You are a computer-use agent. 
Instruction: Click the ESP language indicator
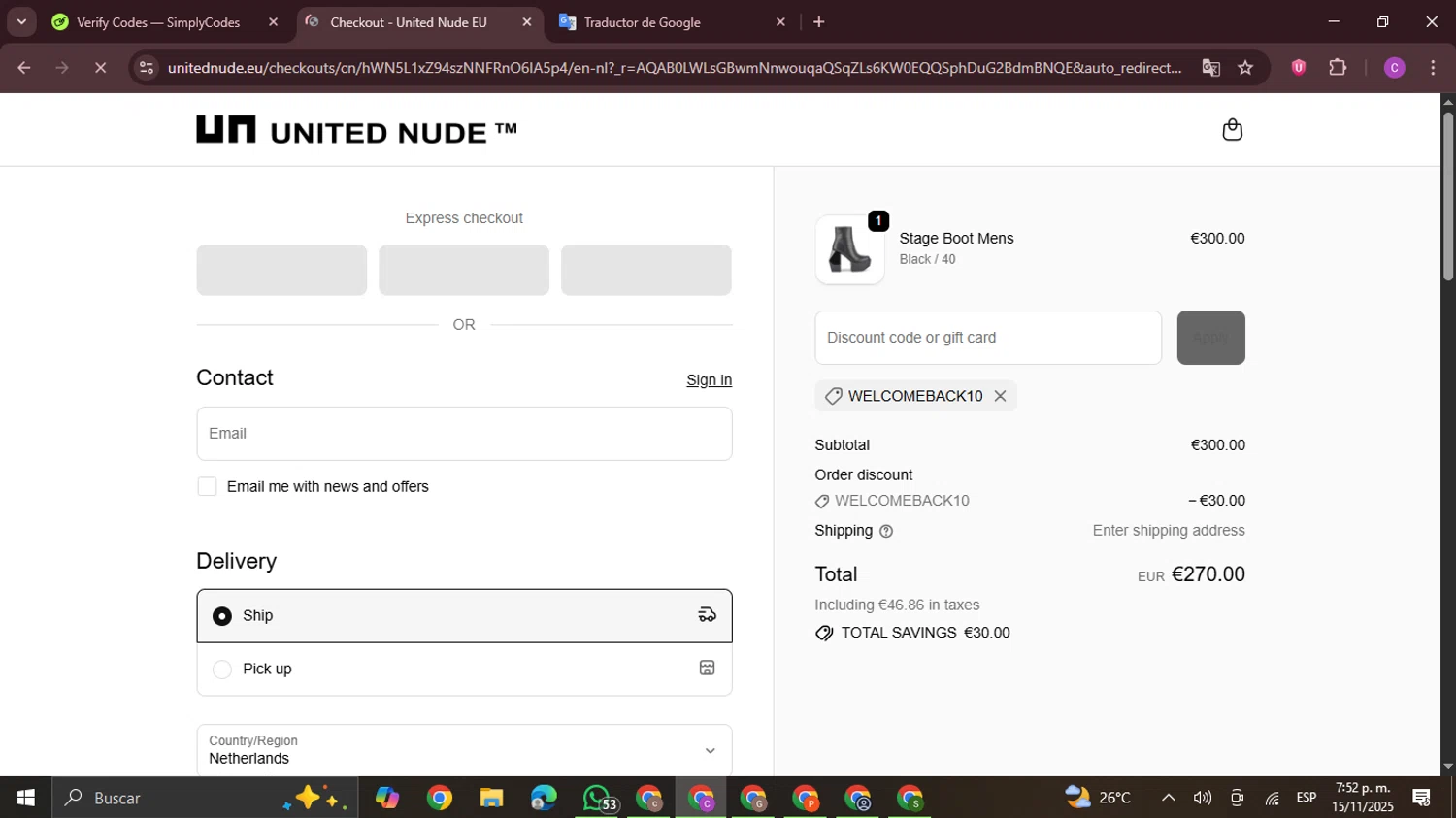pos(1307,798)
